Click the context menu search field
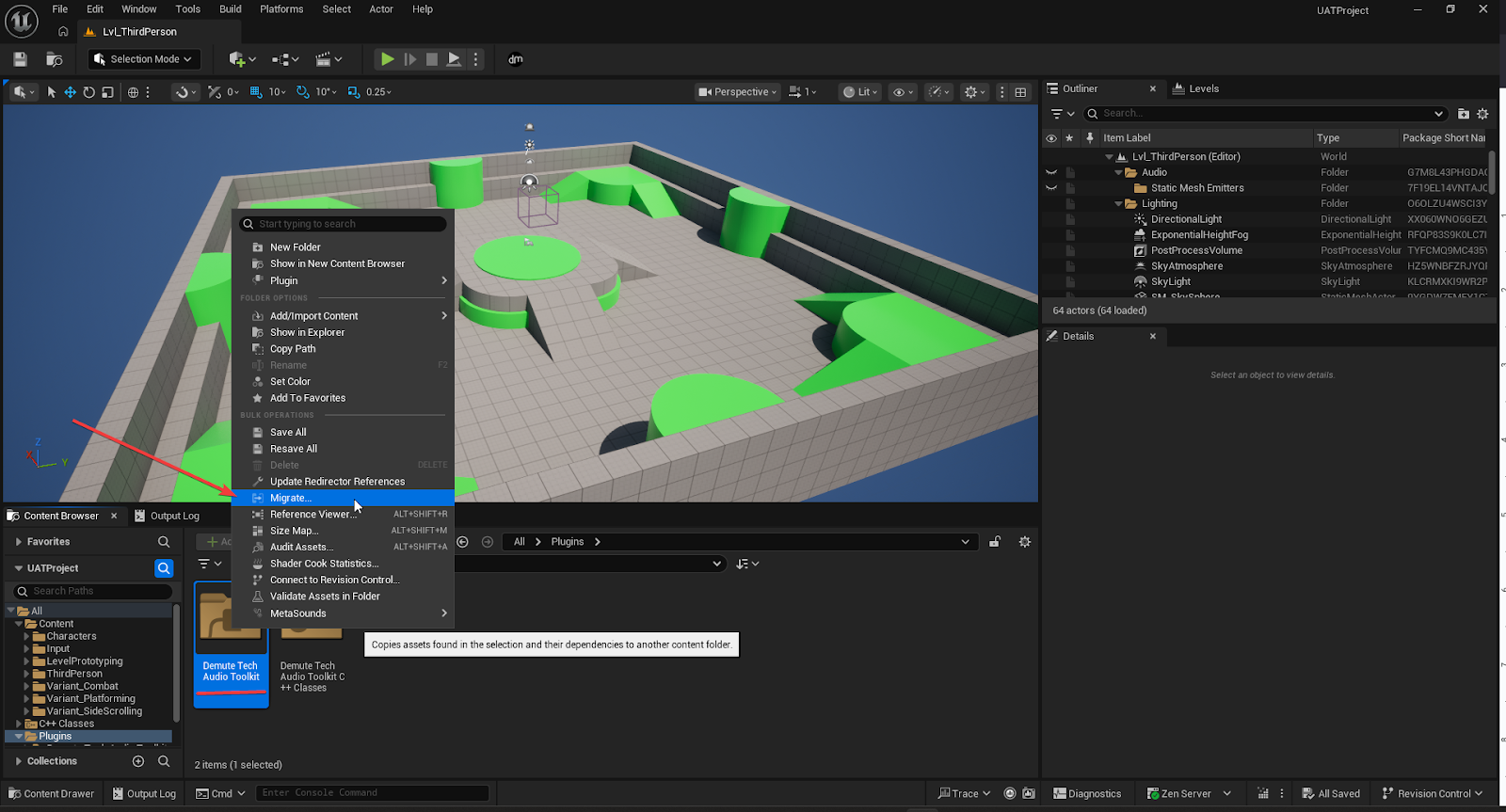 click(x=343, y=224)
